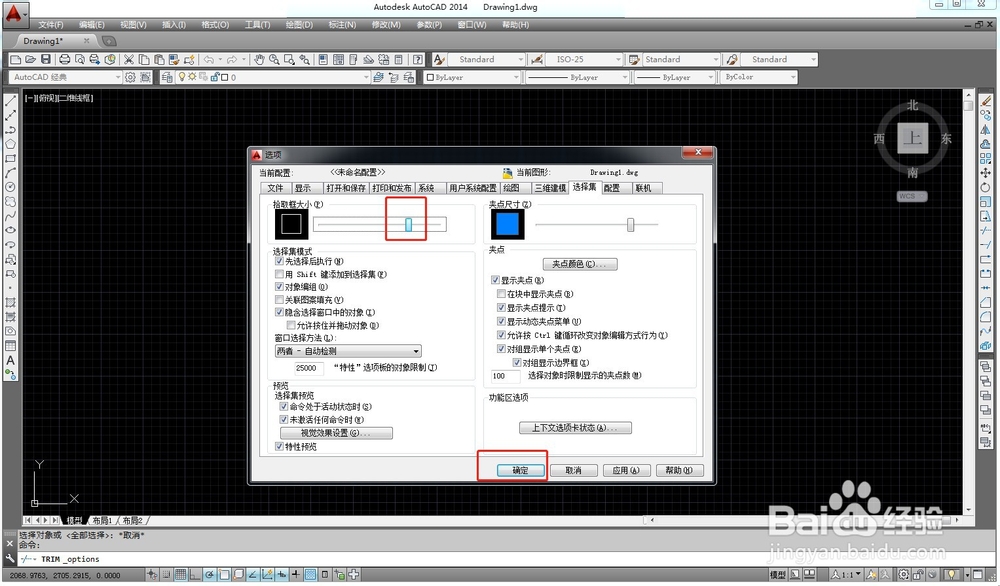Image resolution: width=1000 pixels, height=586 pixels.
Task: Toggle 先选择后执行 checkbox
Action: (x=279, y=261)
